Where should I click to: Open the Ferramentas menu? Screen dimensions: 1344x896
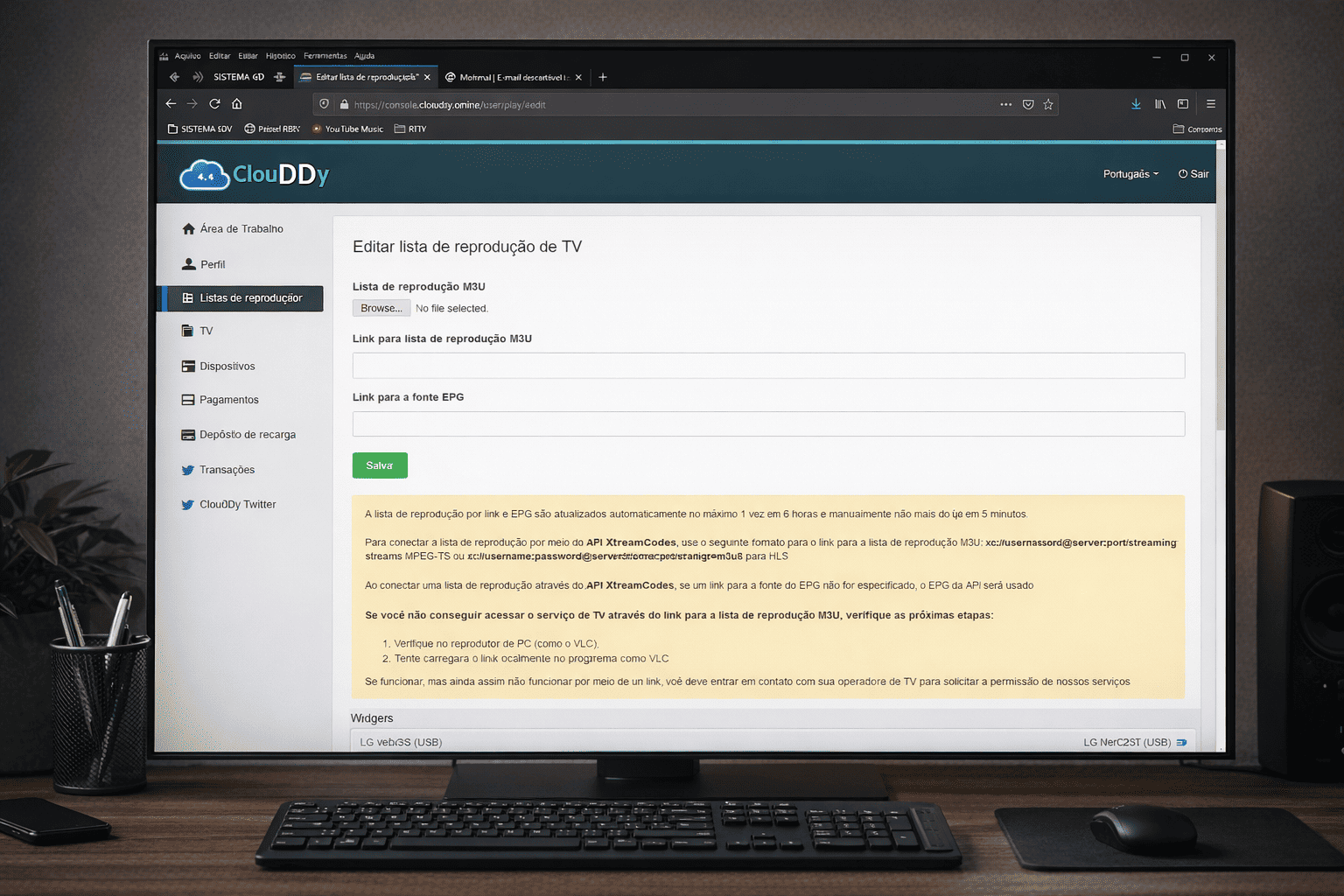tap(325, 55)
